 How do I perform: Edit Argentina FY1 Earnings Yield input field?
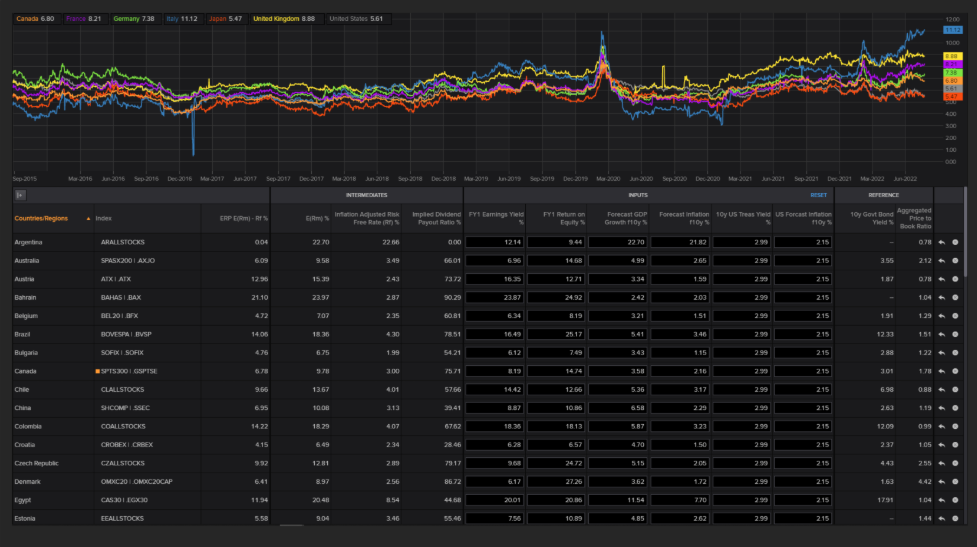pyautogui.click(x=496, y=242)
